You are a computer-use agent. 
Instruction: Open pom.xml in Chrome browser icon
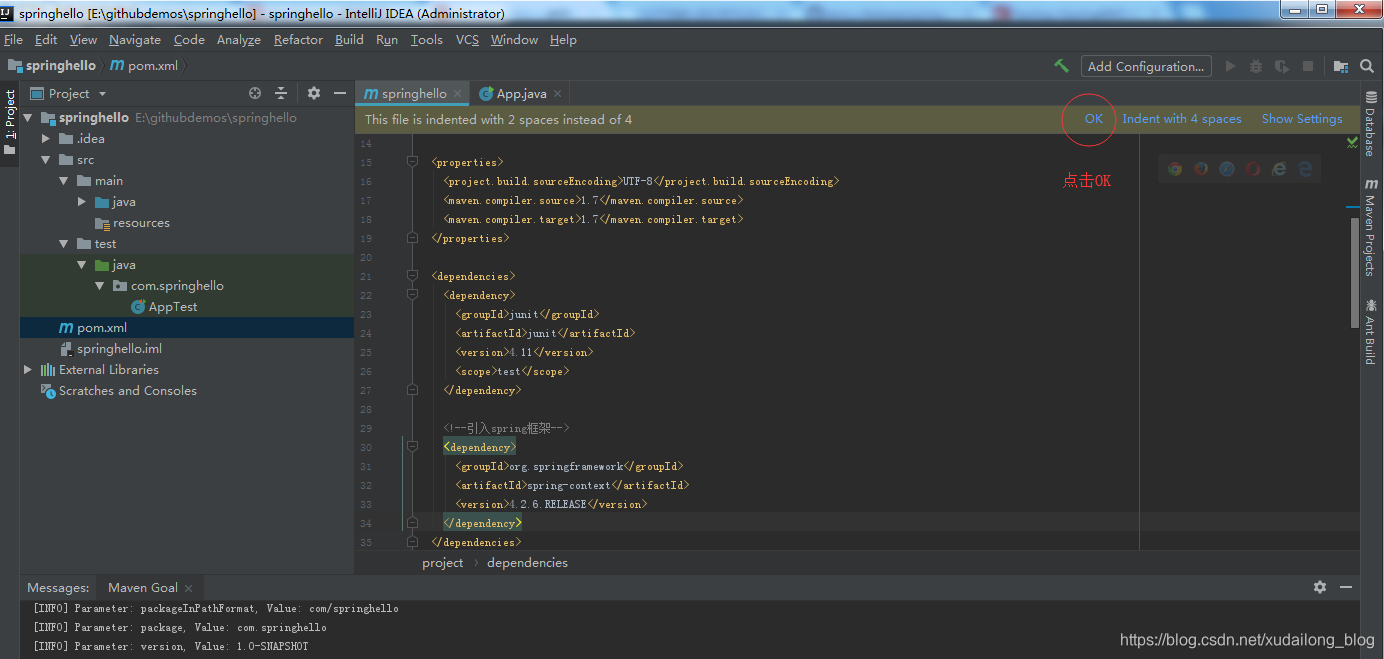(1175, 169)
